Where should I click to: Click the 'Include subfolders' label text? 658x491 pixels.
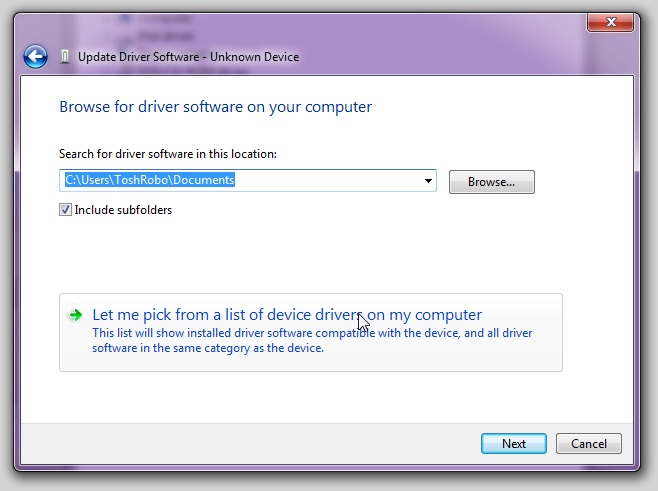pyautogui.click(x=123, y=210)
